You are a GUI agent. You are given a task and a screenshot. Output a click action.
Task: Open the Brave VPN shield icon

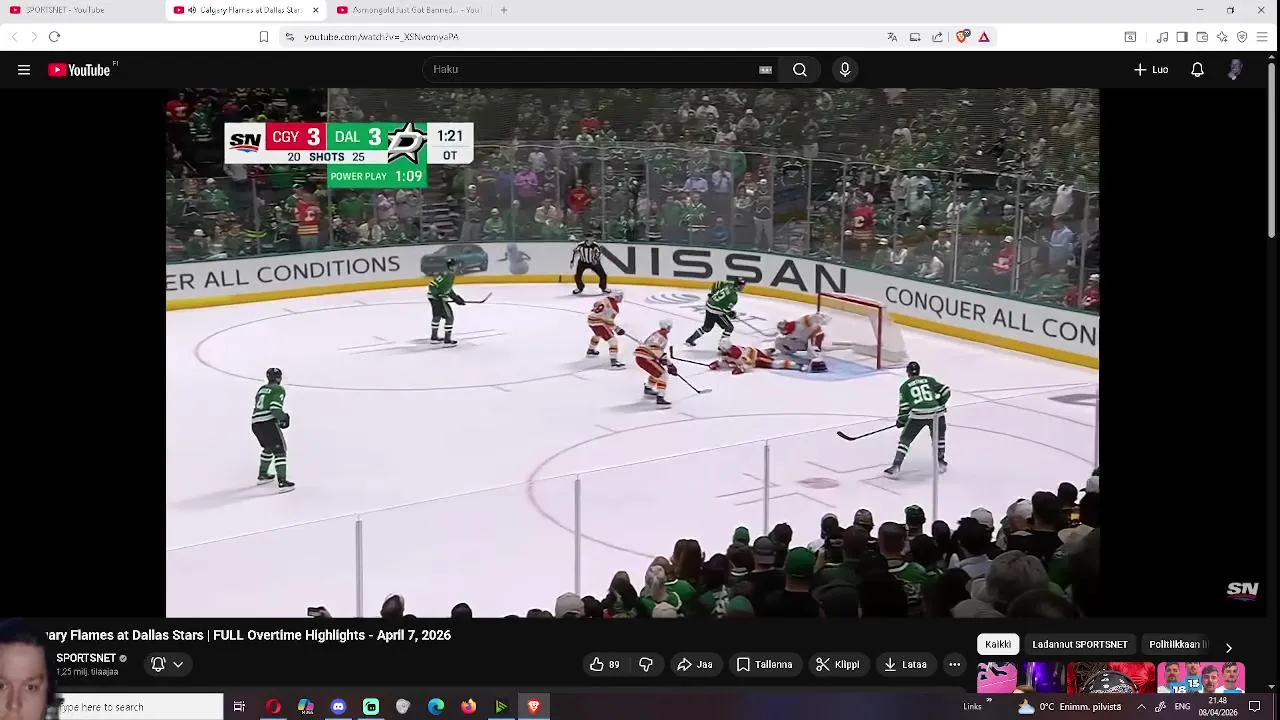click(1242, 37)
